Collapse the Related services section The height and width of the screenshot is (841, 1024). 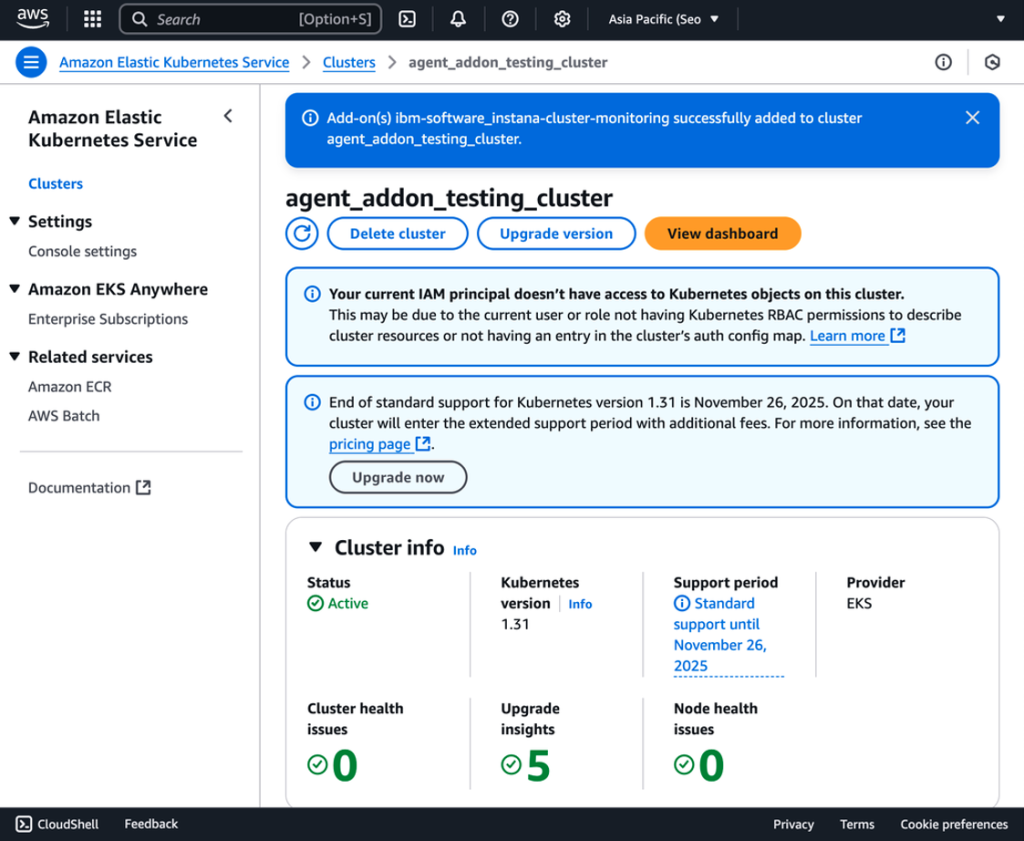pyautogui.click(x=14, y=357)
